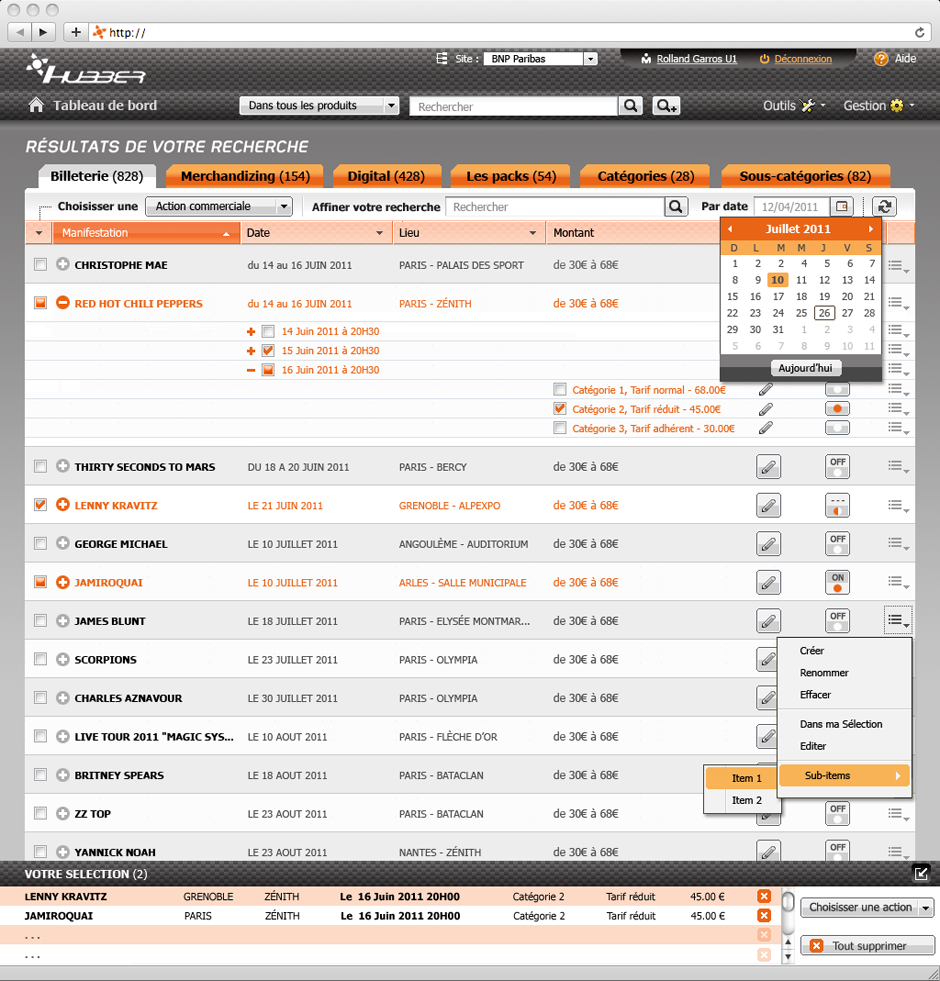Uncheck the Lenny Kravitz checkbox
The image size is (940, 981).
41,505
